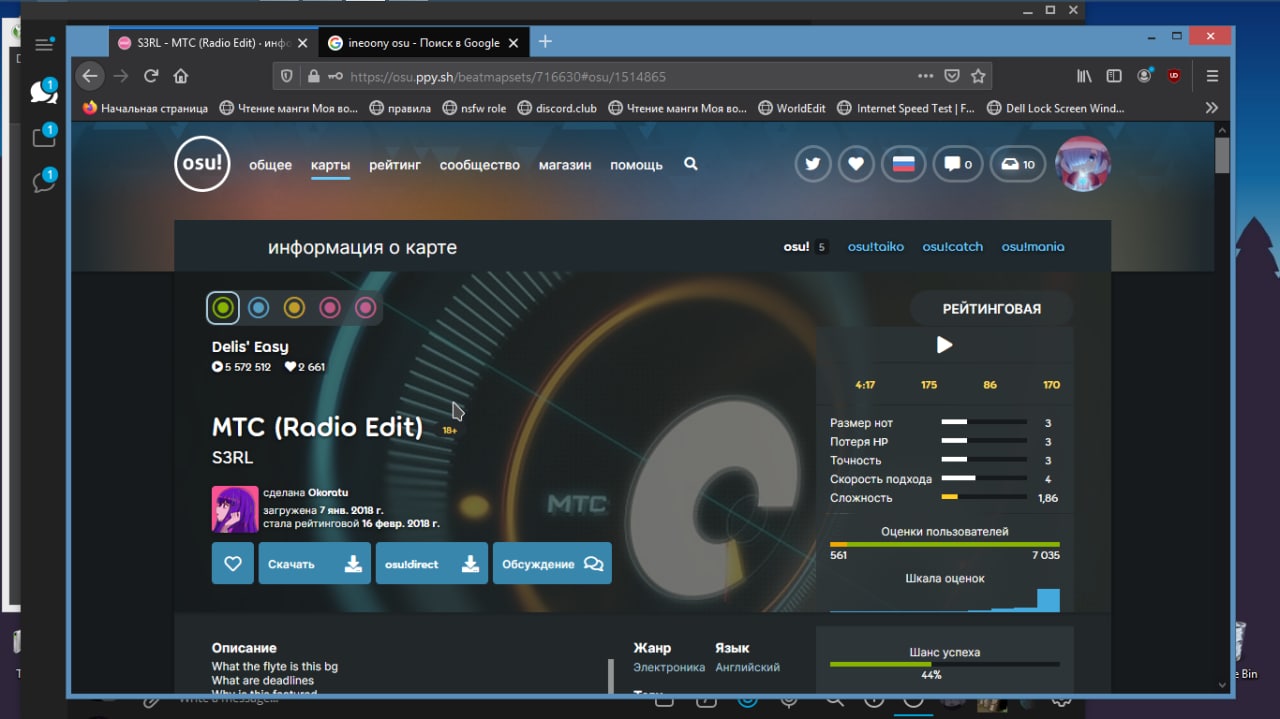The width and height of the screenshot is (1280, 719).
Task: Open osu! Twitter link icon
Action: click(x=813, y=164)
